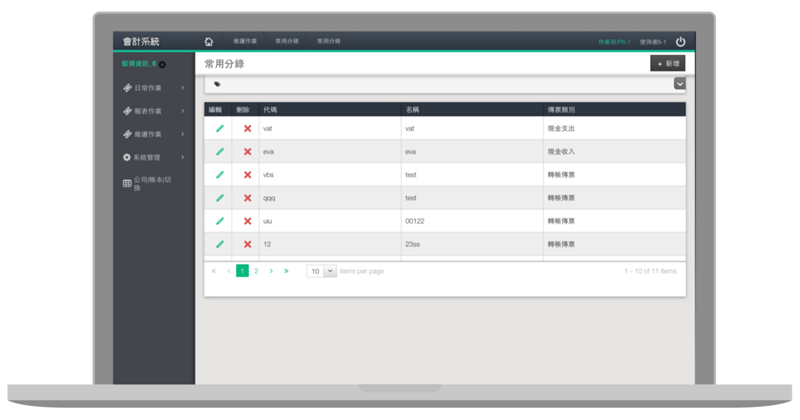Screen dimensions: 800x420
Task: Click the power logout icon
Action: click(681, 41)
